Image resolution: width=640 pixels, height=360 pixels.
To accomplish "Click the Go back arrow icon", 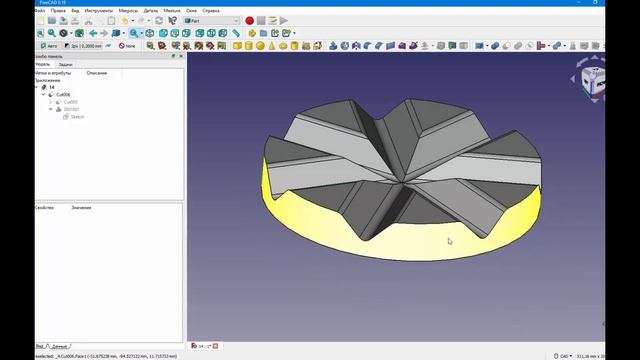I will (93, 33).
